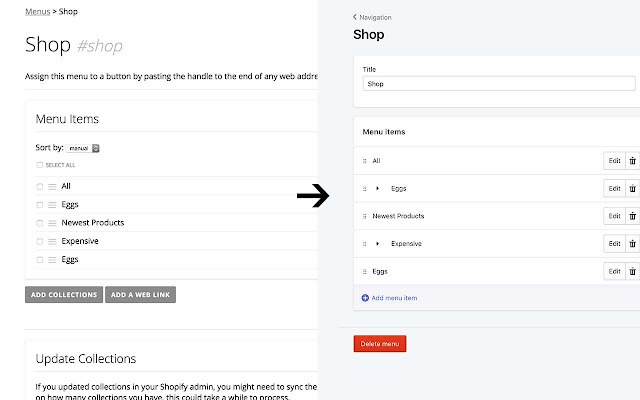Check the box for All in left Menu Items
The height and width of the screenshot is (400, 640).
tap(40, 187)
